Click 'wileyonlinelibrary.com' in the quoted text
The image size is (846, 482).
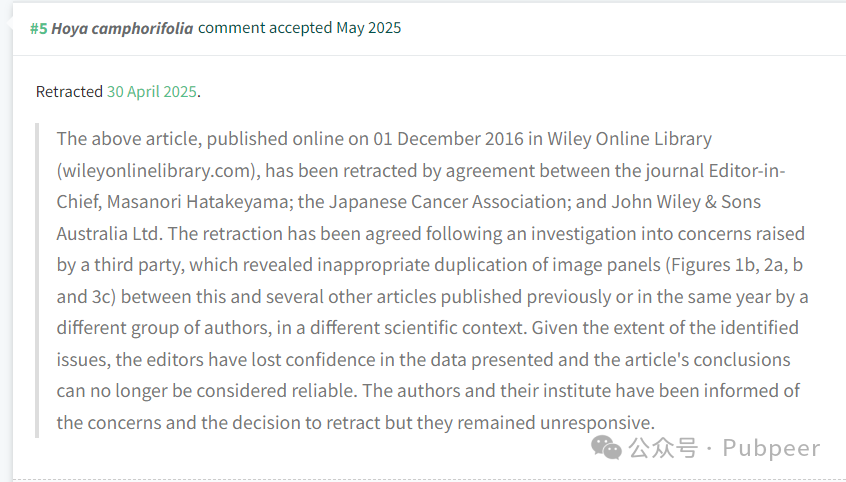[156, 171]
